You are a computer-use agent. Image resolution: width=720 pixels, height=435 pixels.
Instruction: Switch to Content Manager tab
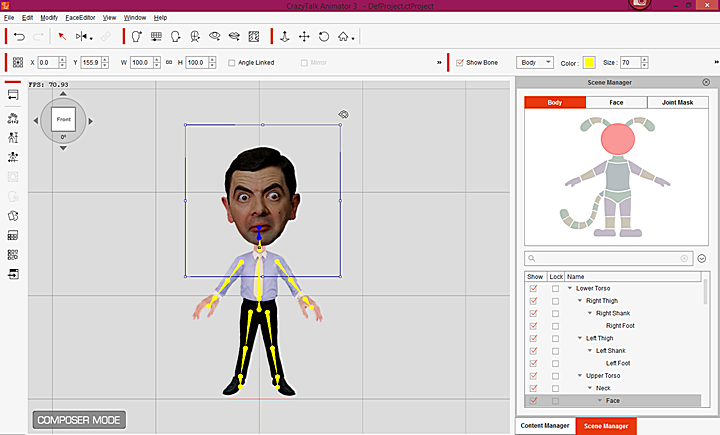545,426
